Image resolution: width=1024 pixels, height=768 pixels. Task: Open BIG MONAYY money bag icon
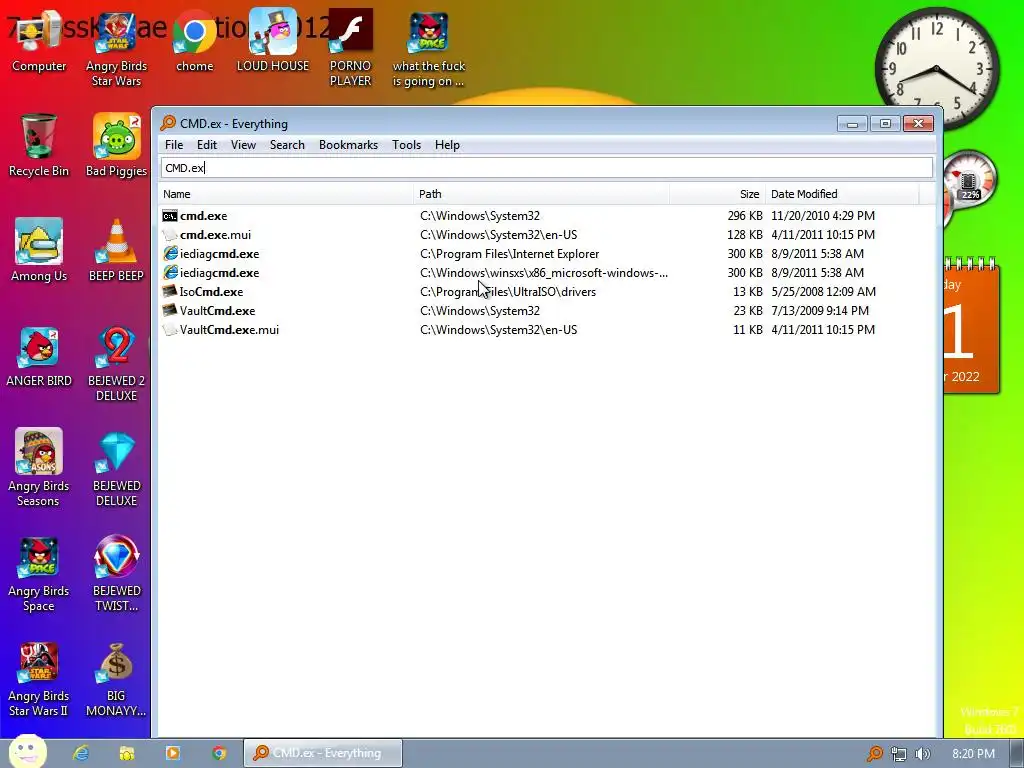pos(116,679)
